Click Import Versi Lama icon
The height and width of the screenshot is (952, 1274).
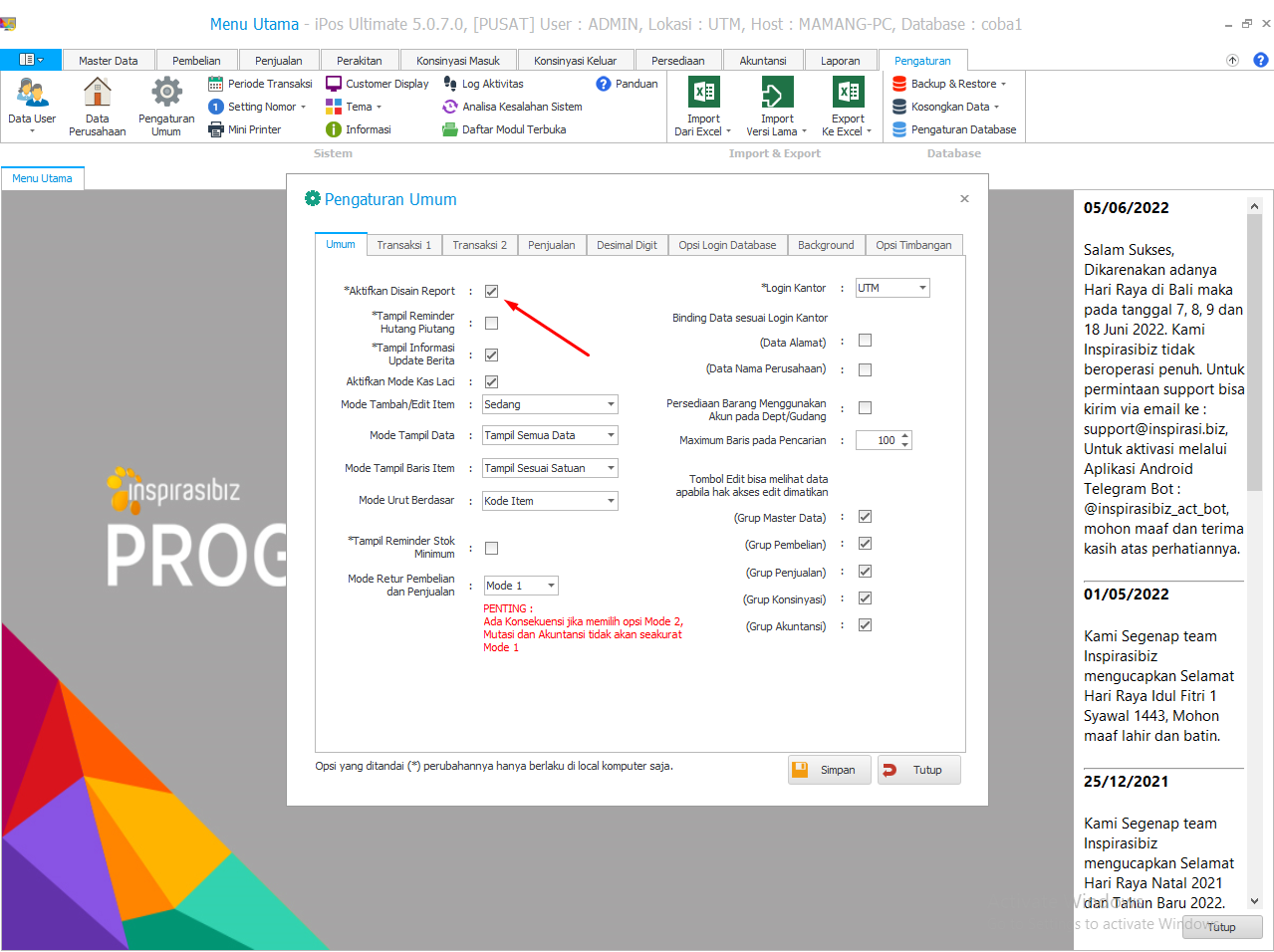tap(777, 93)
